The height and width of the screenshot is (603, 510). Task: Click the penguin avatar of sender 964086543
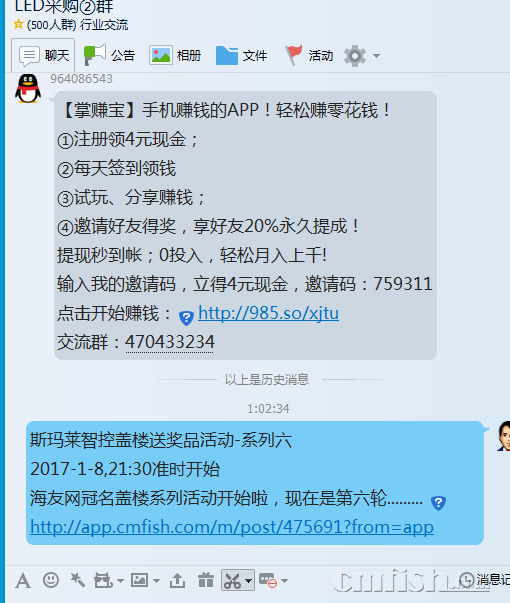[28, 88]
